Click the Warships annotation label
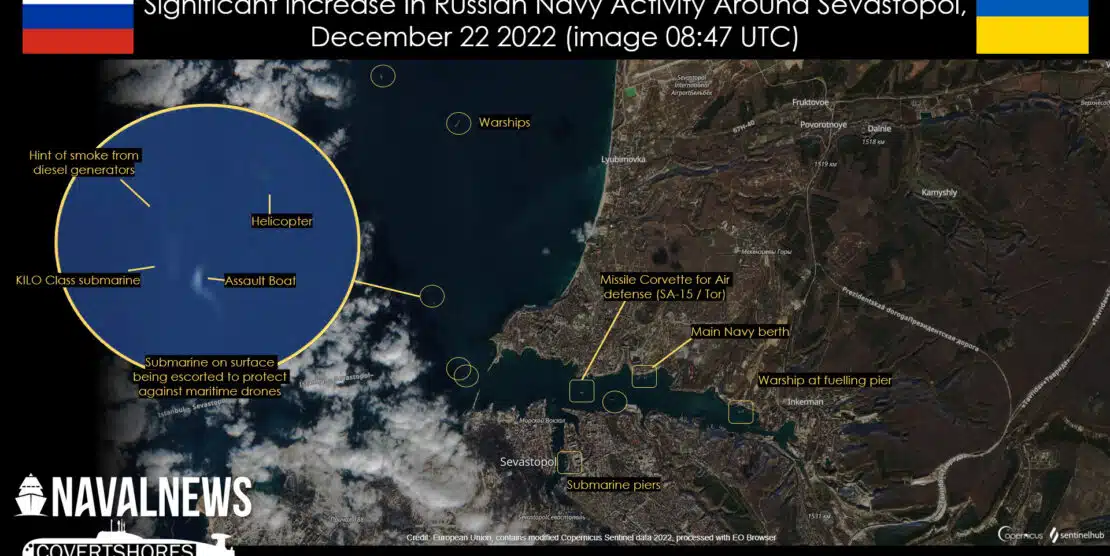 (504, 123)
